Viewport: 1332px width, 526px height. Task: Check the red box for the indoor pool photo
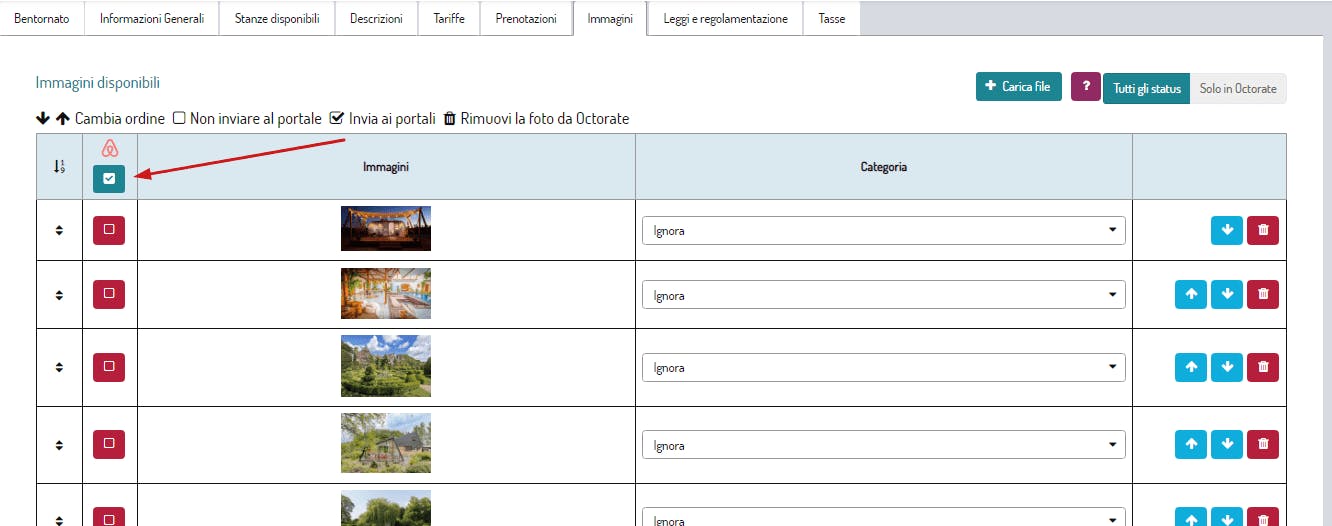[109, 294]
